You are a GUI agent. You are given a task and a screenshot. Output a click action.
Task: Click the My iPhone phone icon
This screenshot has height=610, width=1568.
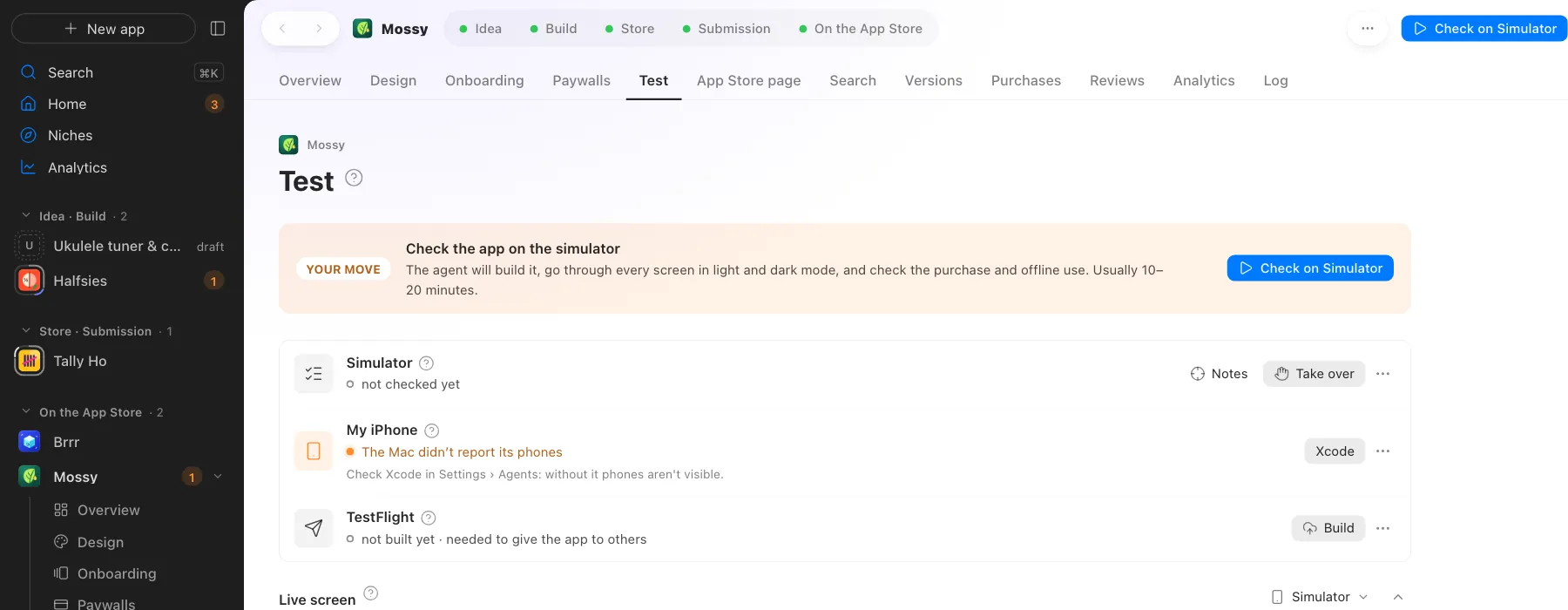(x=314, y=451)
